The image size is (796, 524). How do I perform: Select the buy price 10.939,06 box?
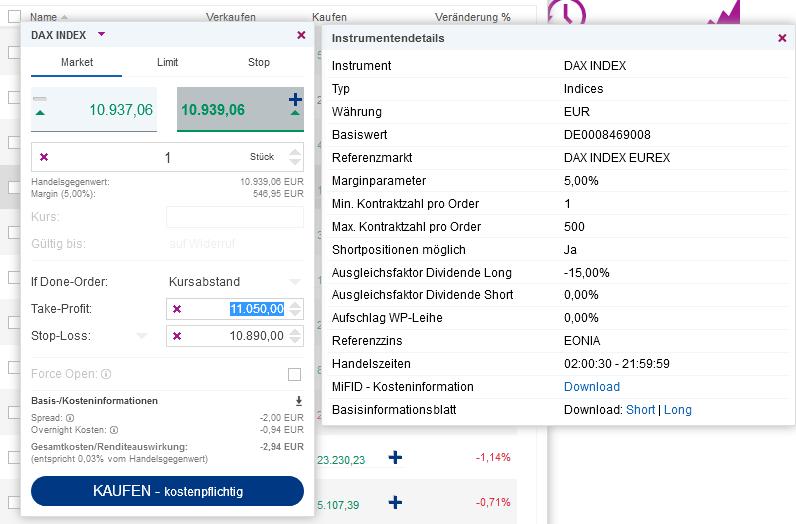(x=240, y=110)
